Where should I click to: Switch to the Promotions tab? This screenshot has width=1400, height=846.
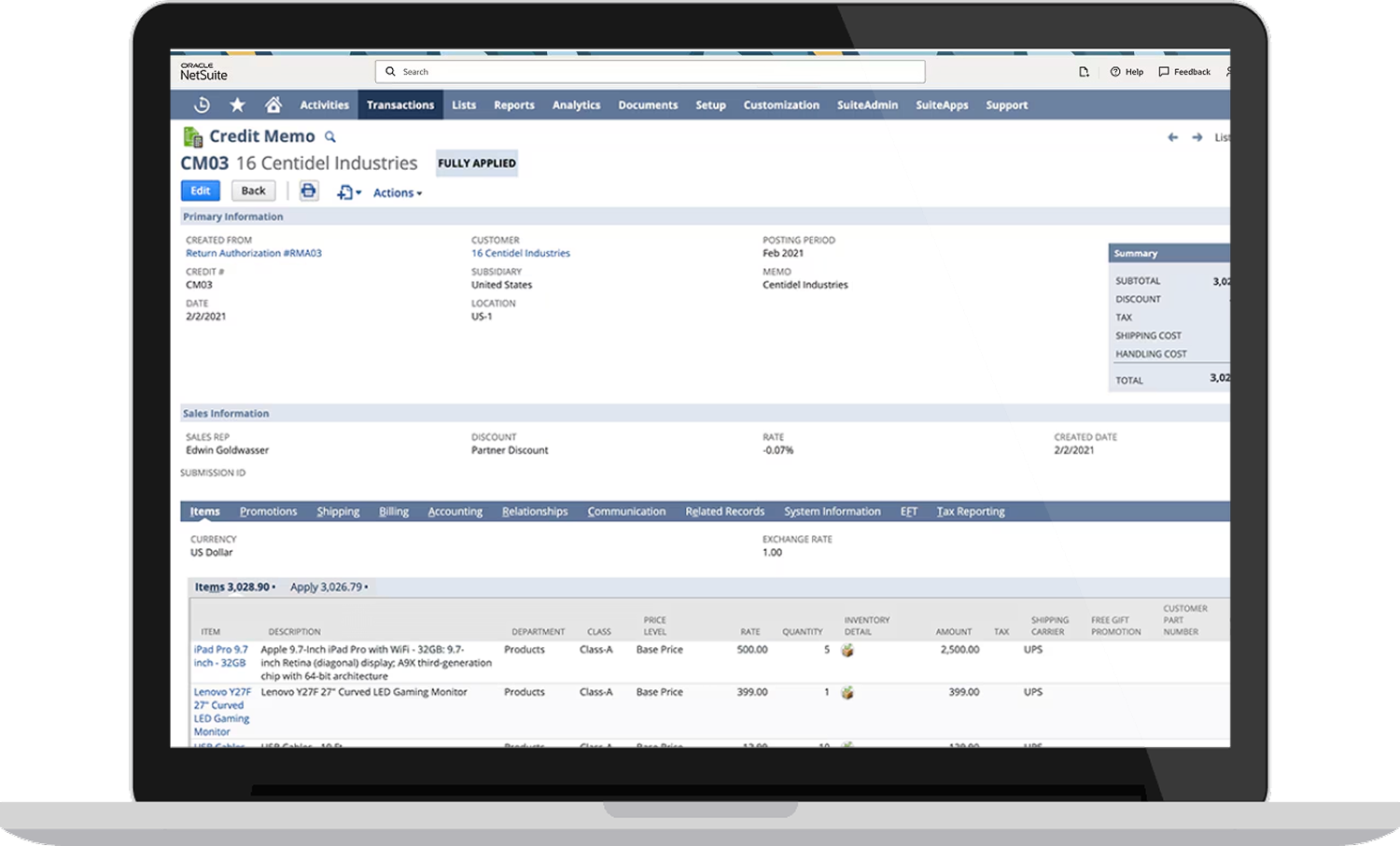tap(268, 512)
